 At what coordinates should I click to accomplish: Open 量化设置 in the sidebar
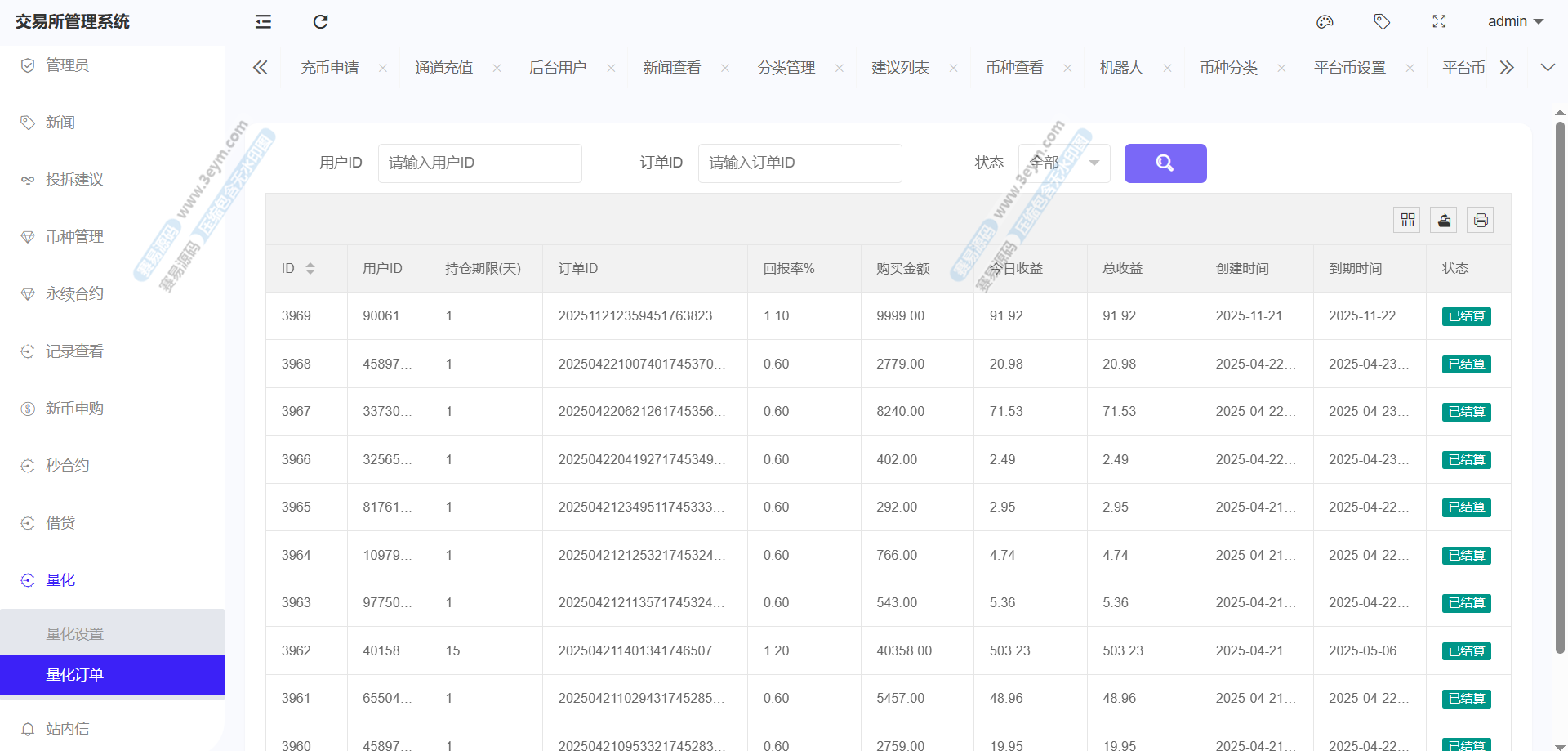click(x=75, y=634)
